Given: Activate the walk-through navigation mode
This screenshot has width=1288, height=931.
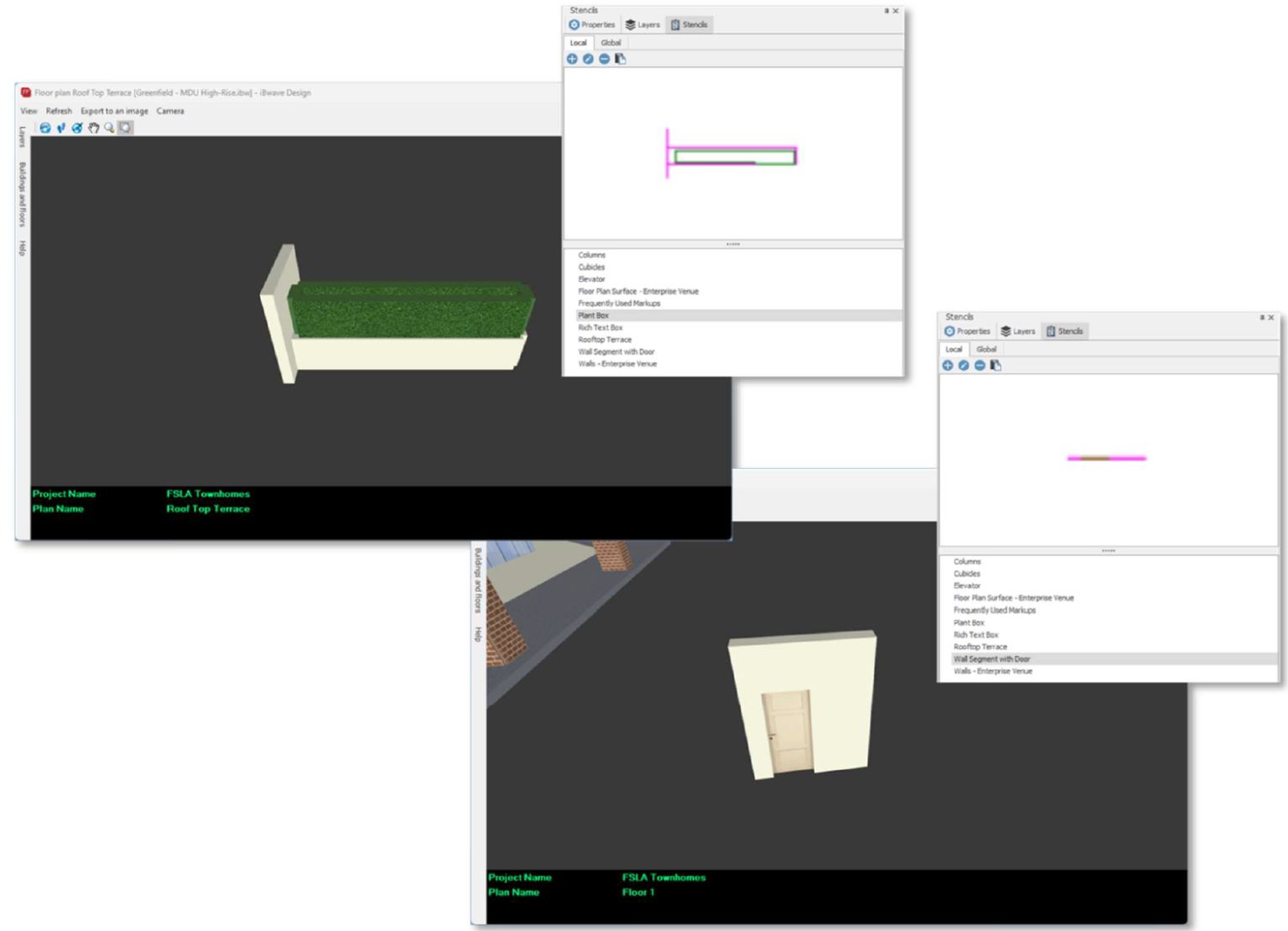Looking at the screenshot, I should click(x=61, y=127).
